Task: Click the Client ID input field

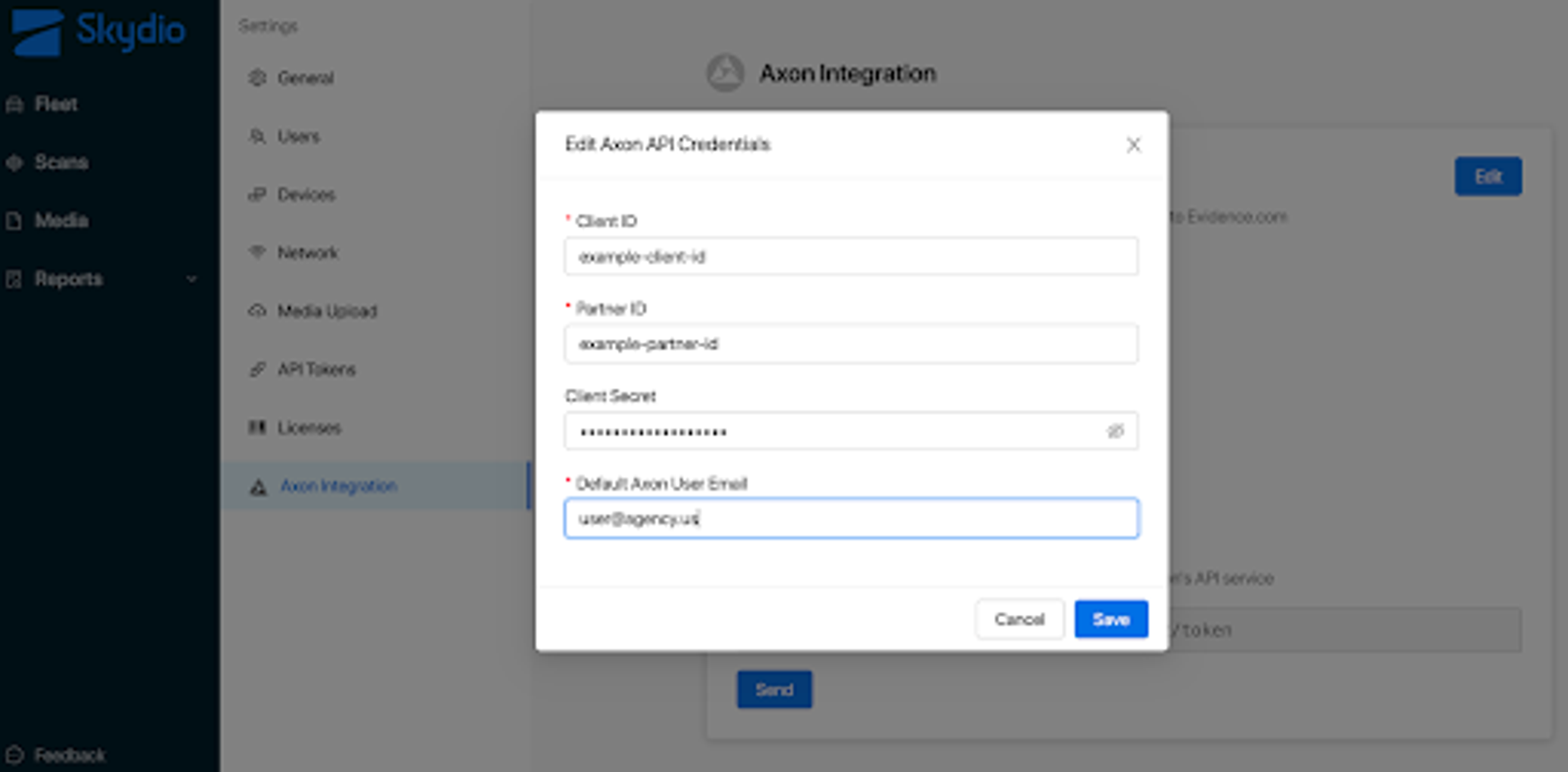Action: [850, 257]
